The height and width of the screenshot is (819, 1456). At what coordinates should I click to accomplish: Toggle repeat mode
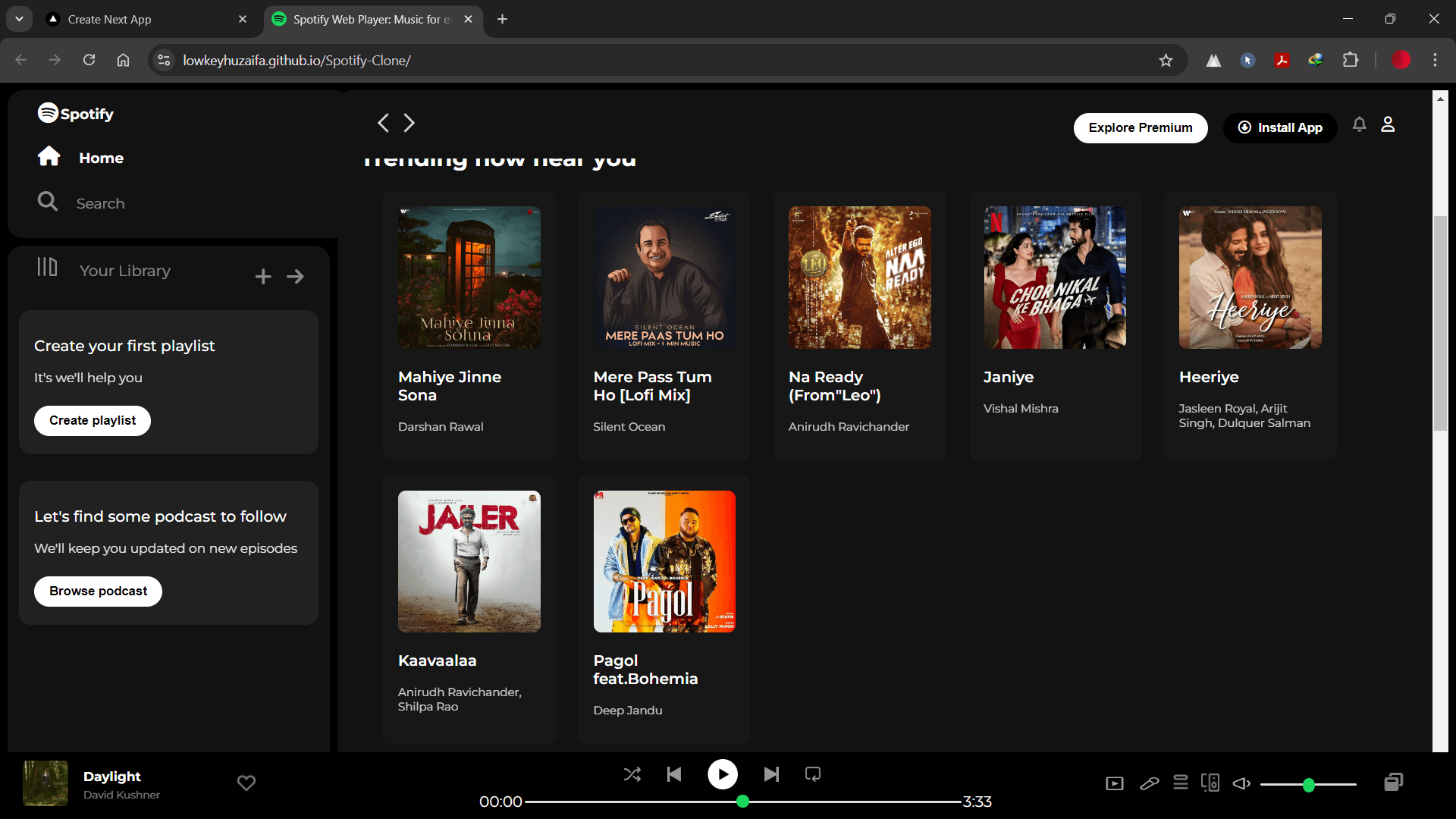(813, 774)
